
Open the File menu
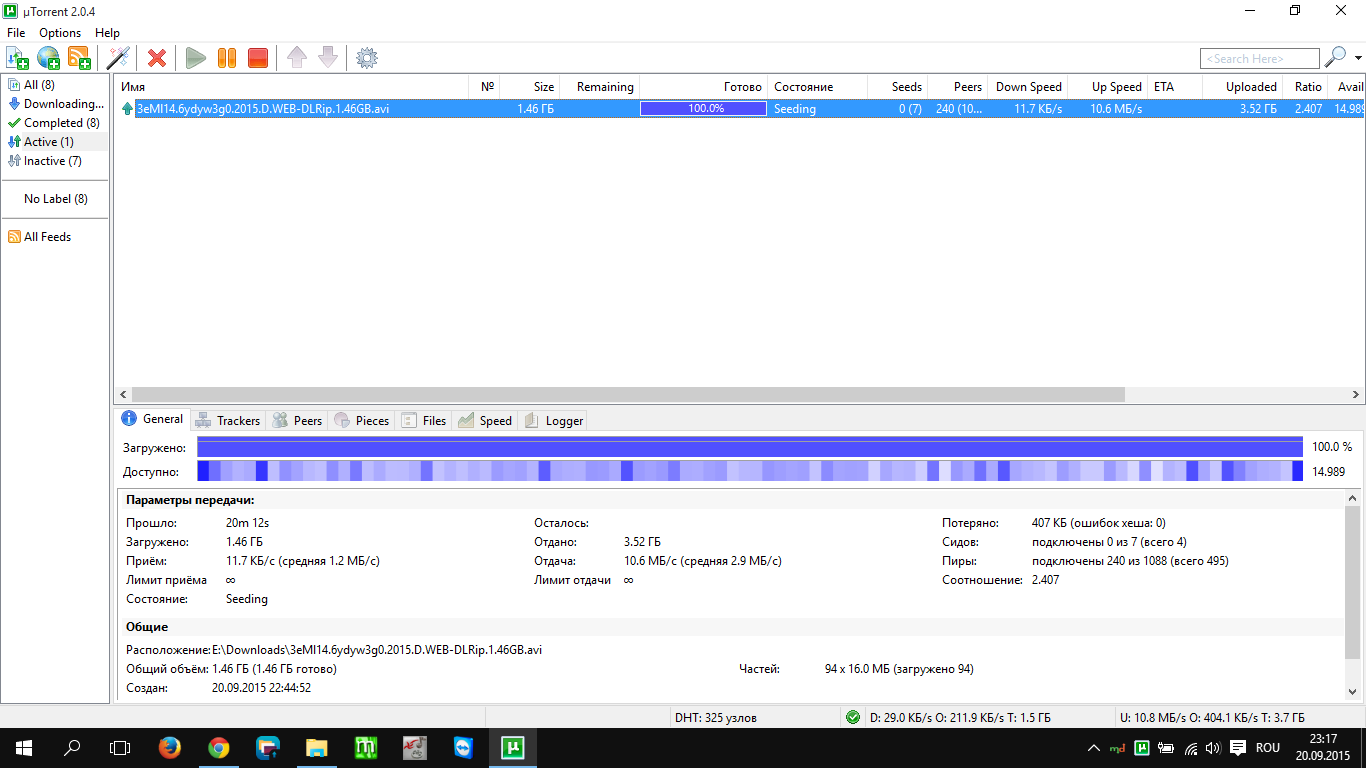pos(16,33)
